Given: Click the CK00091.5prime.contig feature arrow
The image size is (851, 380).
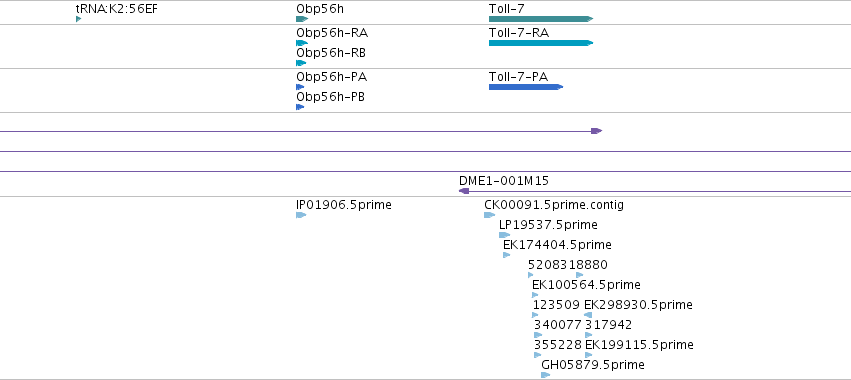Looking at the screenshot, I should click(490, 215).
